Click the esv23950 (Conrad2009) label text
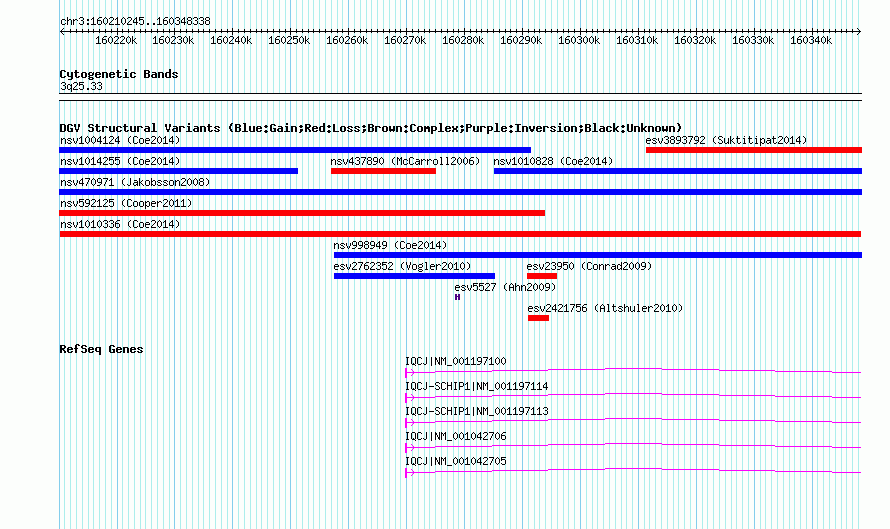Screen dimensions: 890x529 (x=589, y=266)
